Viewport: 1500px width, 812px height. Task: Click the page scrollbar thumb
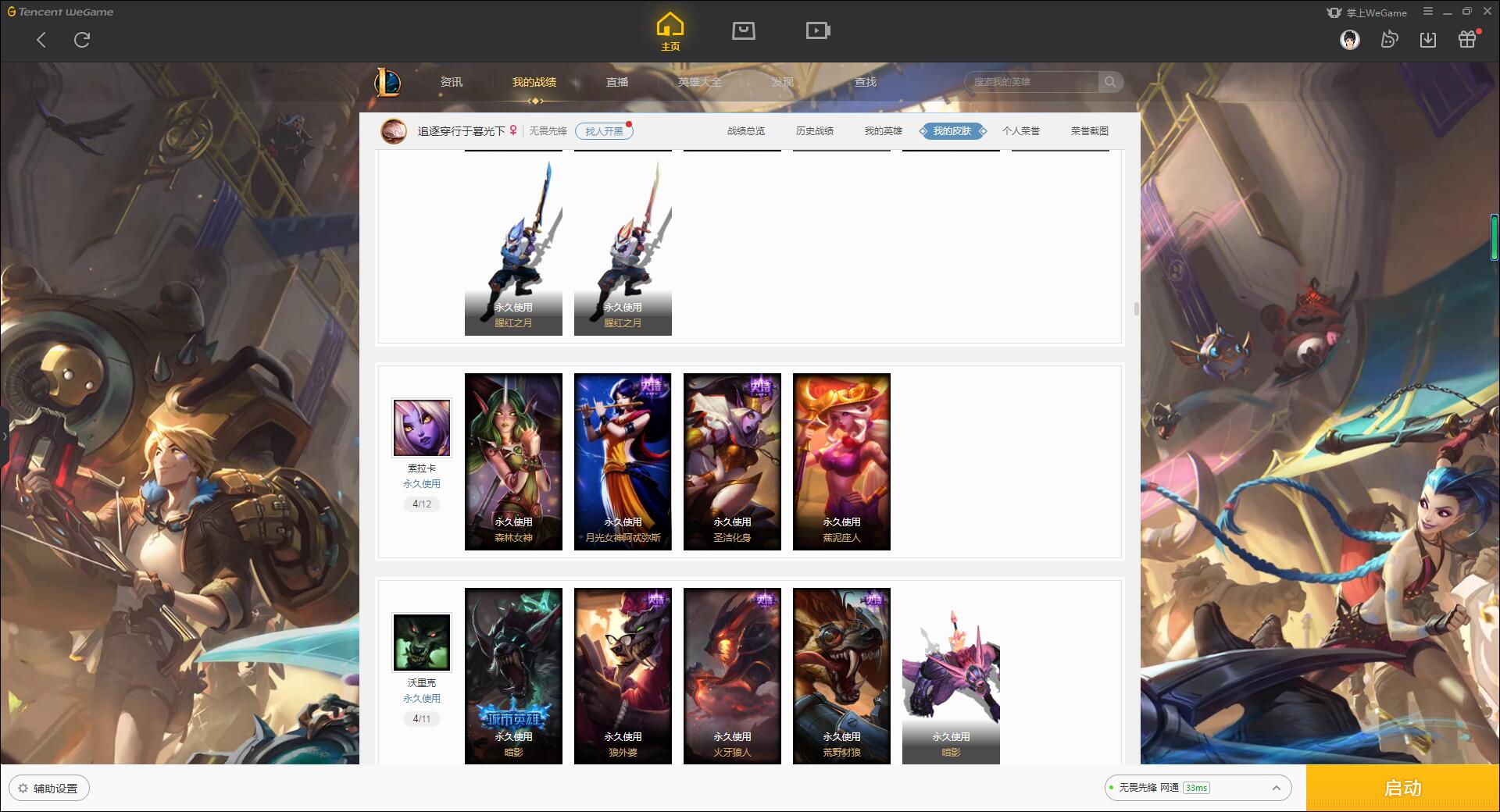(1136, 309)
